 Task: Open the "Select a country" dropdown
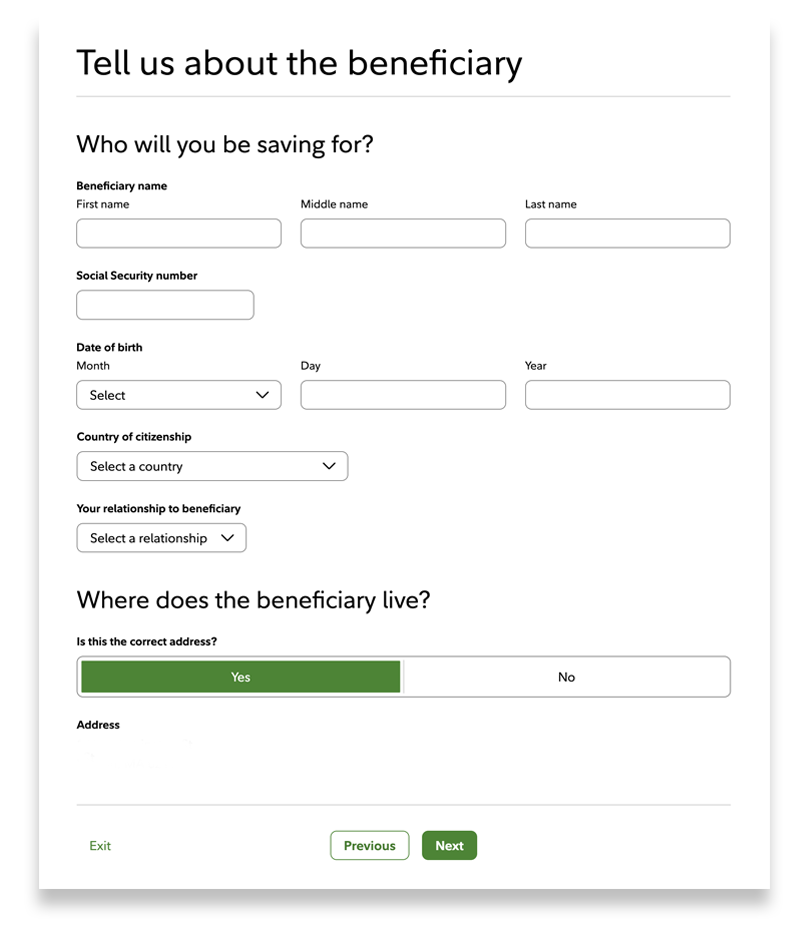pyautogui.click(x=211, y=466)
